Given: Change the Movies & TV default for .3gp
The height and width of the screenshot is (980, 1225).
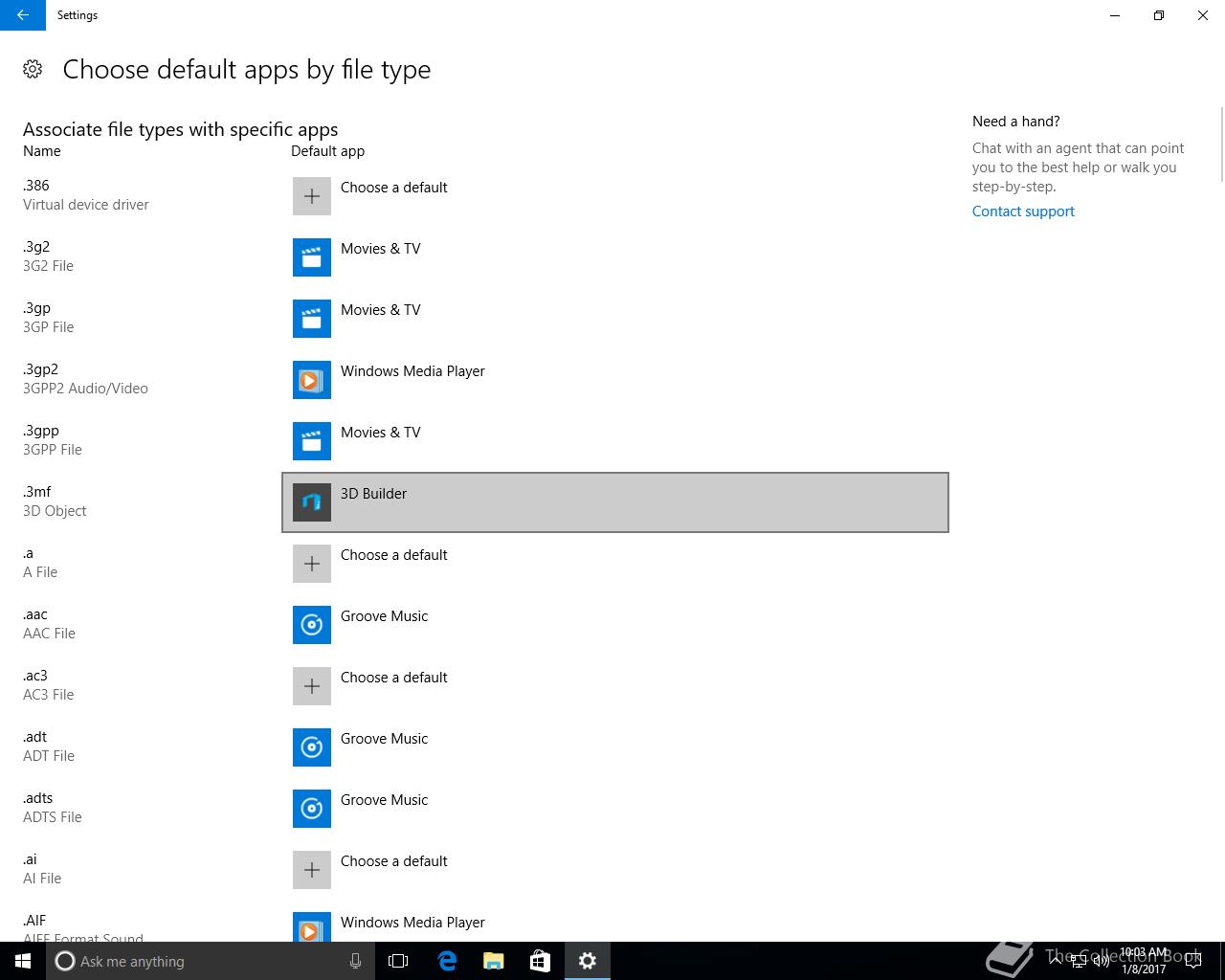Looking at the screenshot, I should pyautogui.click(x=615, y=319).
